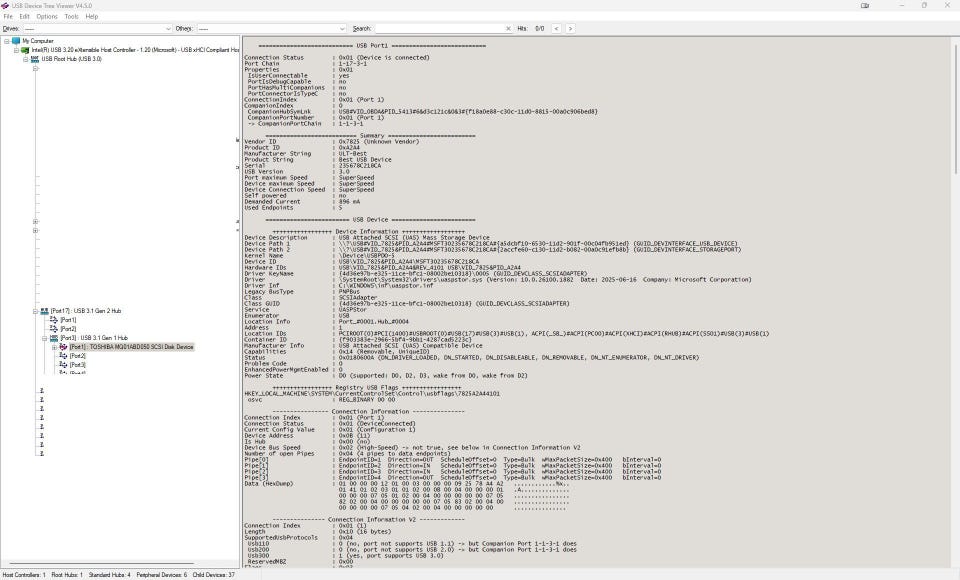
Task: Click the USB 3.1 Gen 2 Hub icon
Action: tap(44, 311)
